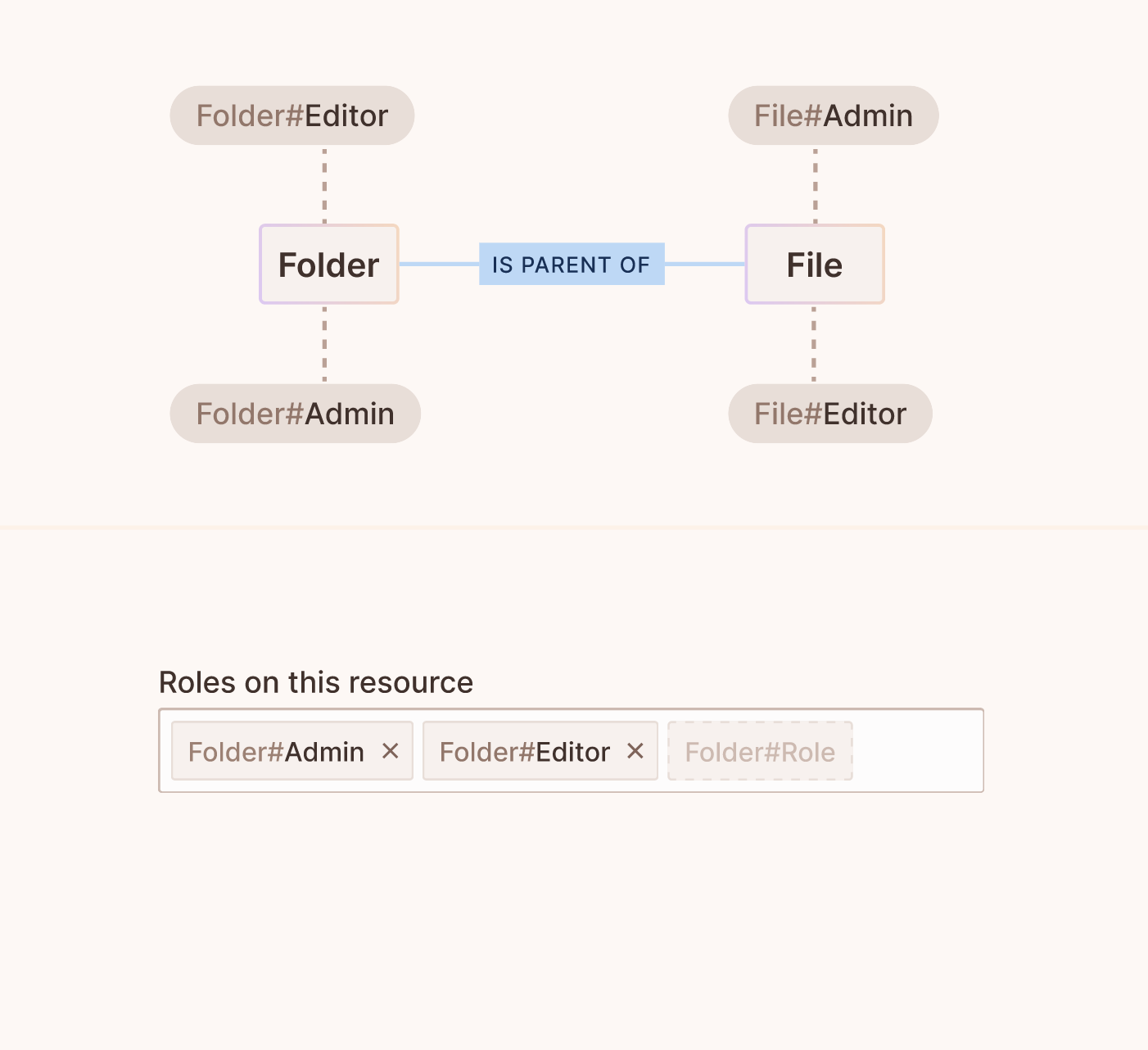Click the Folder#Editor chip label text
The image size is (1148, 1050).
tap(524, 751)
